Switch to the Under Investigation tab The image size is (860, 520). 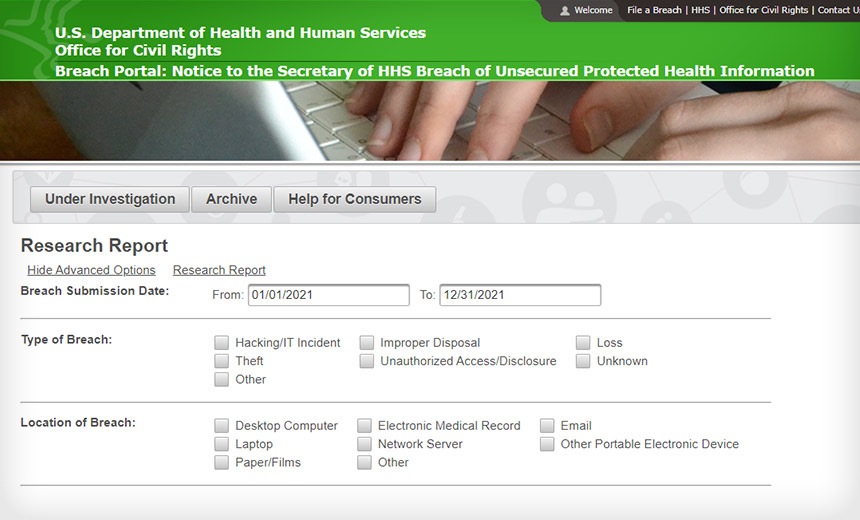click(x=110, y=199)
